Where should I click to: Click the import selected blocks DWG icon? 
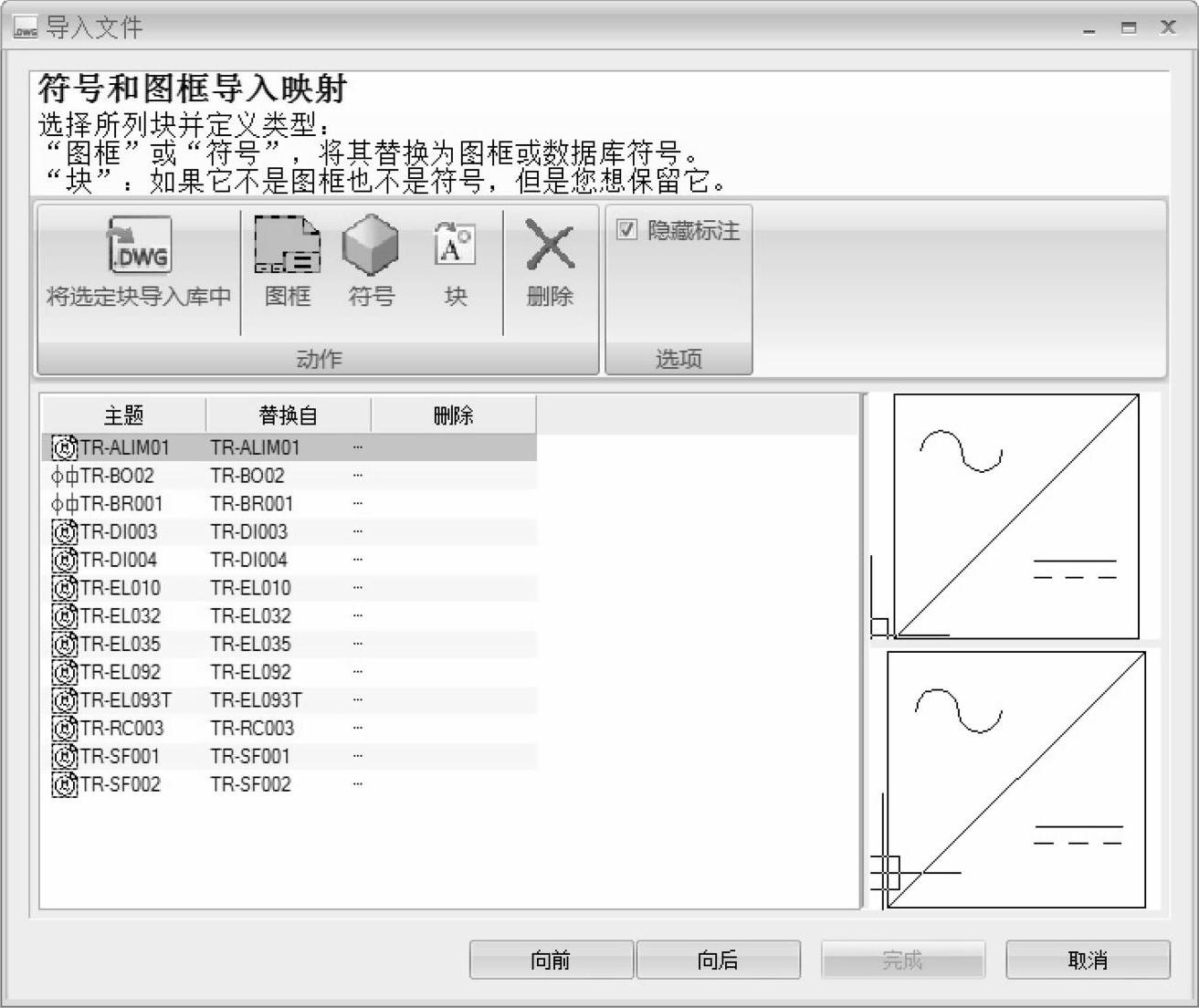tap(139, 247)
